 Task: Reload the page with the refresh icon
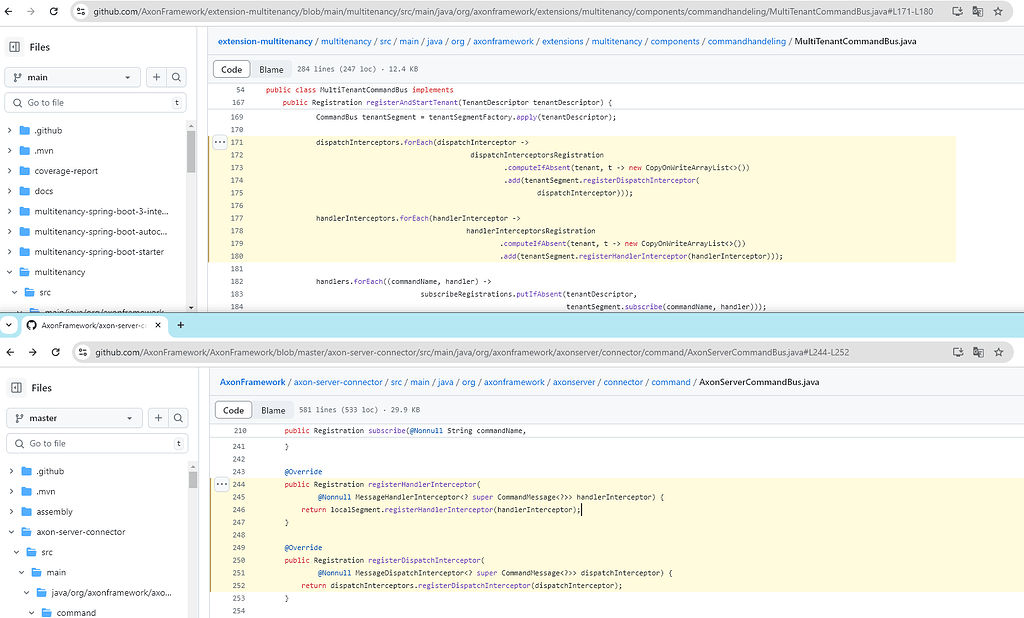[x=54, y=11]
